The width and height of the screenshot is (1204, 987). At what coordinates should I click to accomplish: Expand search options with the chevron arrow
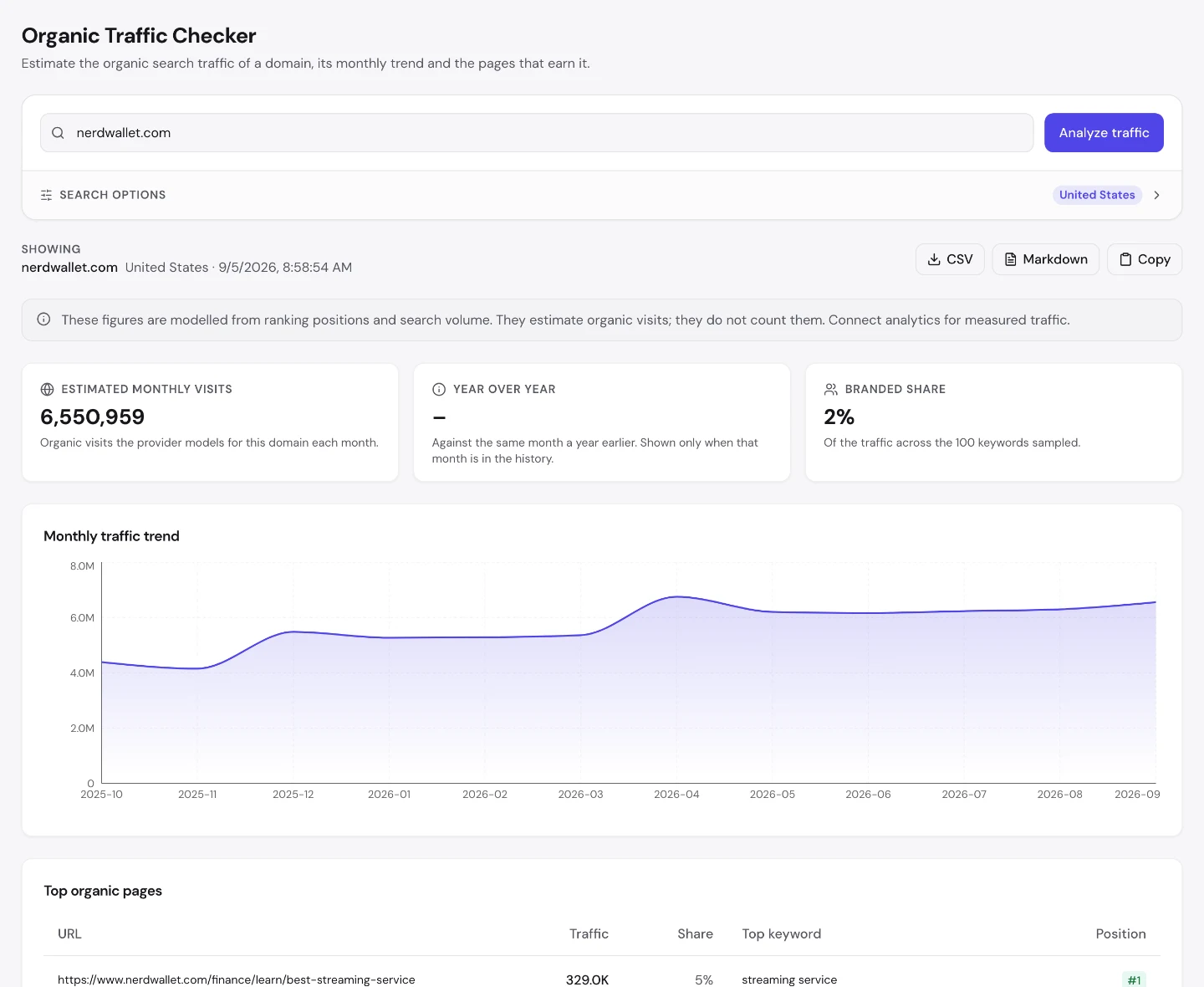point(1157,195)
